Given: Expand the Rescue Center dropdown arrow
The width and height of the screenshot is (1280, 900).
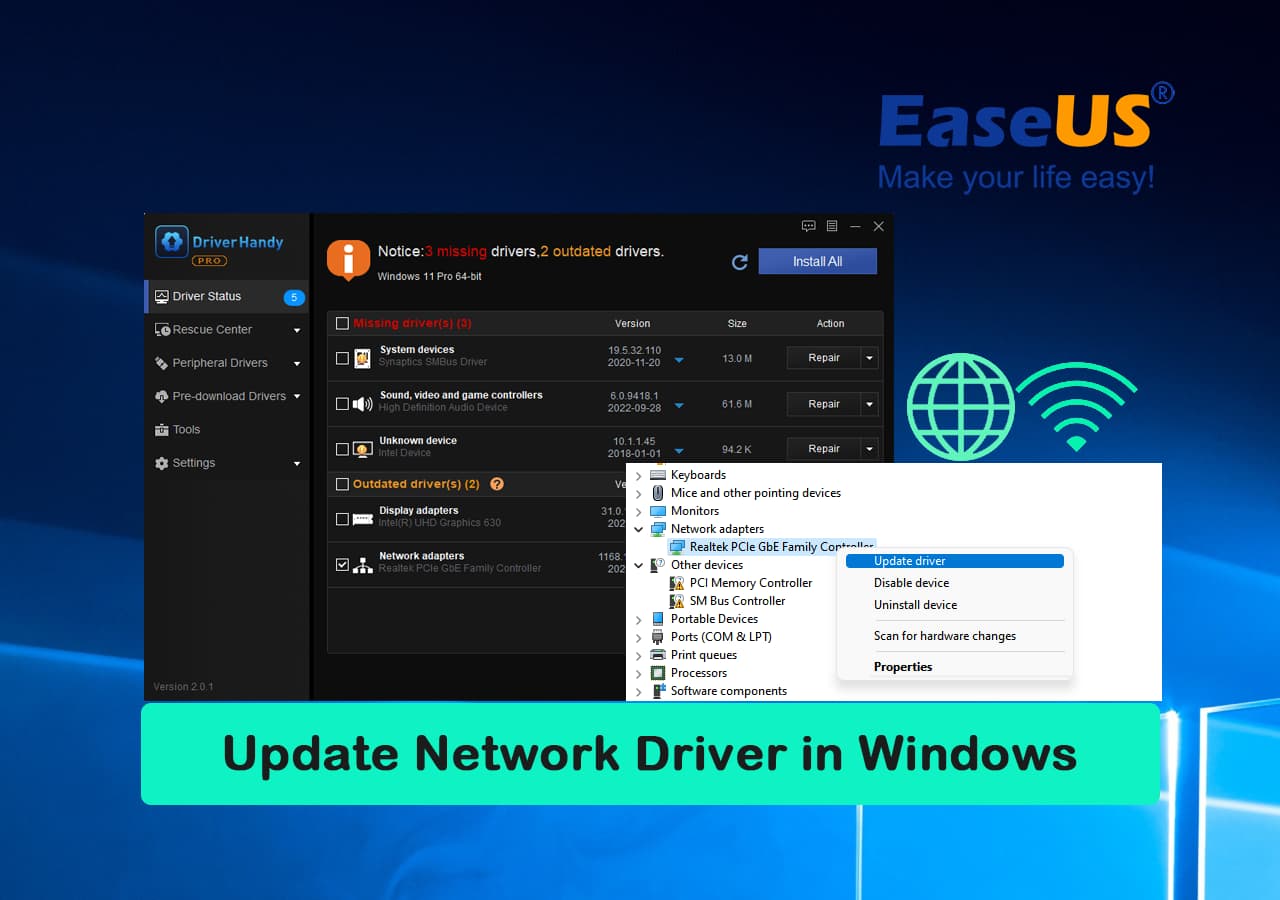Looking at the screenshot, I should coord(297,331).
